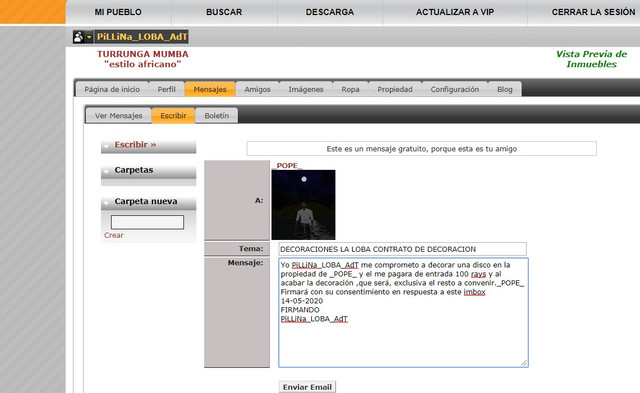Select the Mensajes tab
Viewport: 640px width, 393px height.
(210, 89)
